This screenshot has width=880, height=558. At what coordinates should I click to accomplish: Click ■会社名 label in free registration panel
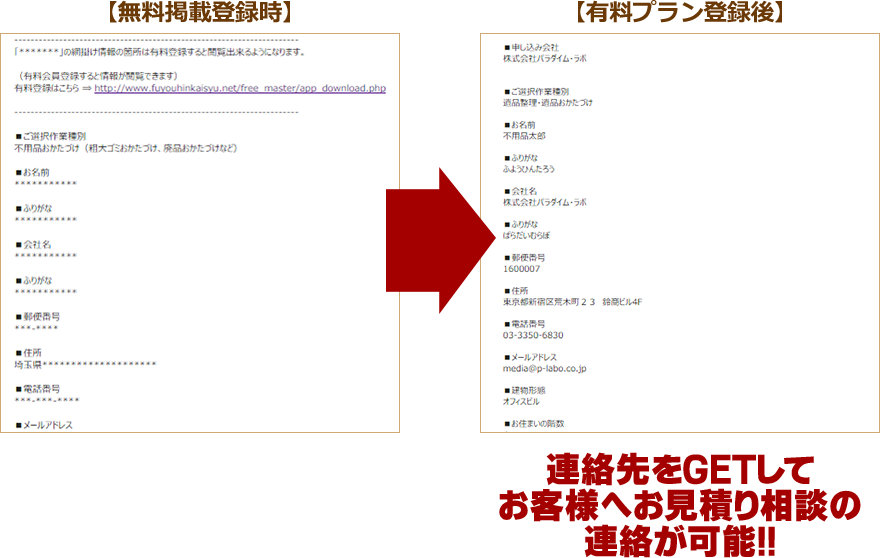pos(33,244)
